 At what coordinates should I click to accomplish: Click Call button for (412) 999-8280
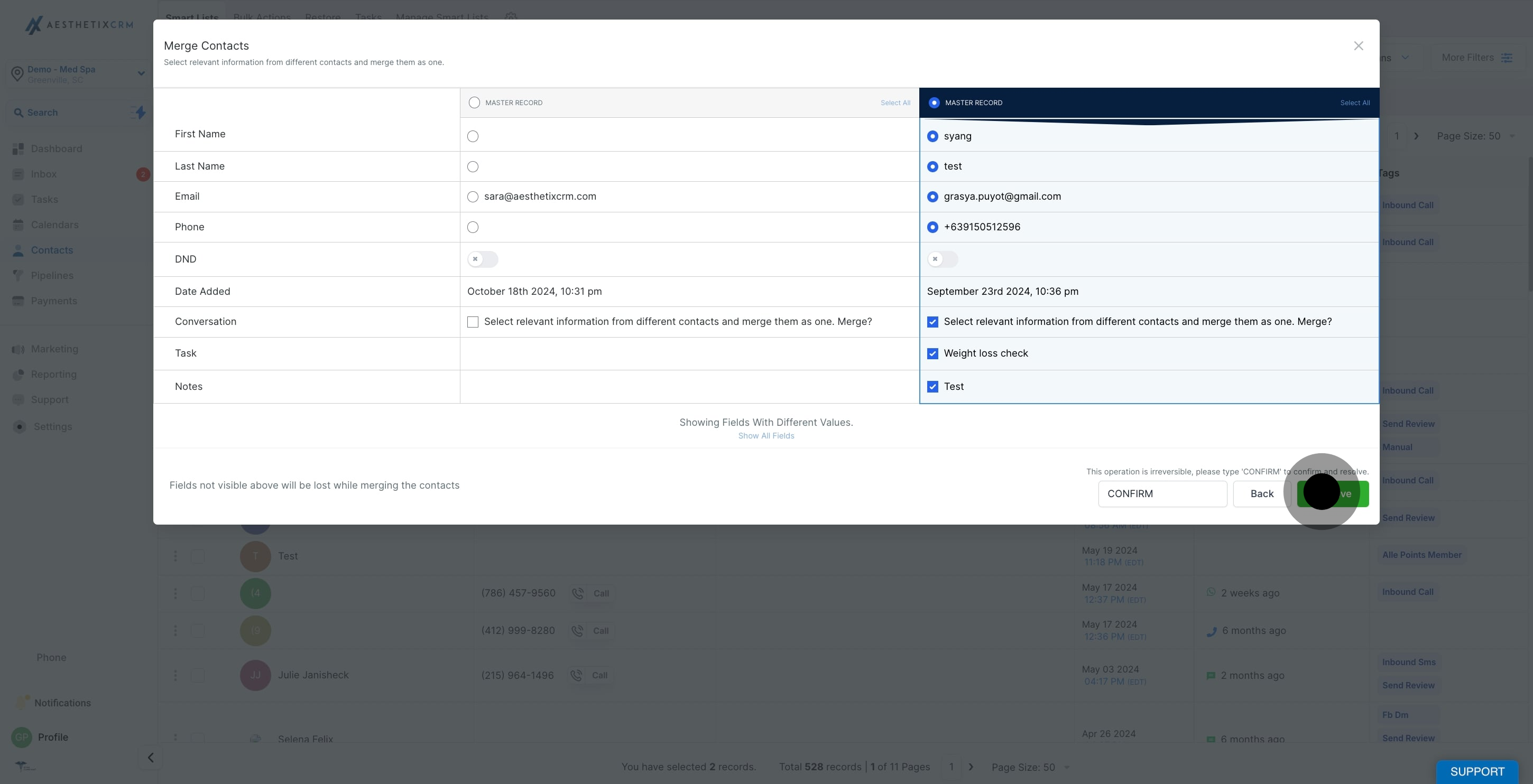tap(592, 631)
